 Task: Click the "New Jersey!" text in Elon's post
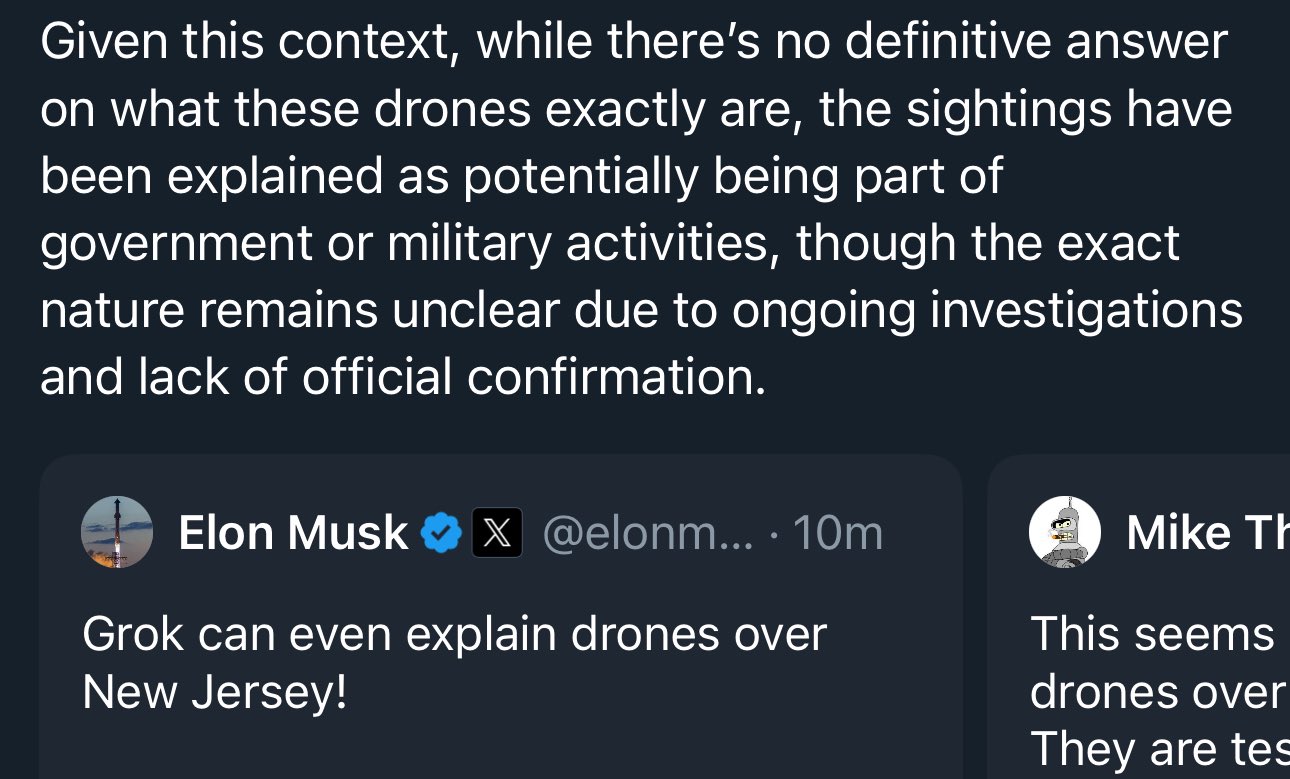[214, 692]
